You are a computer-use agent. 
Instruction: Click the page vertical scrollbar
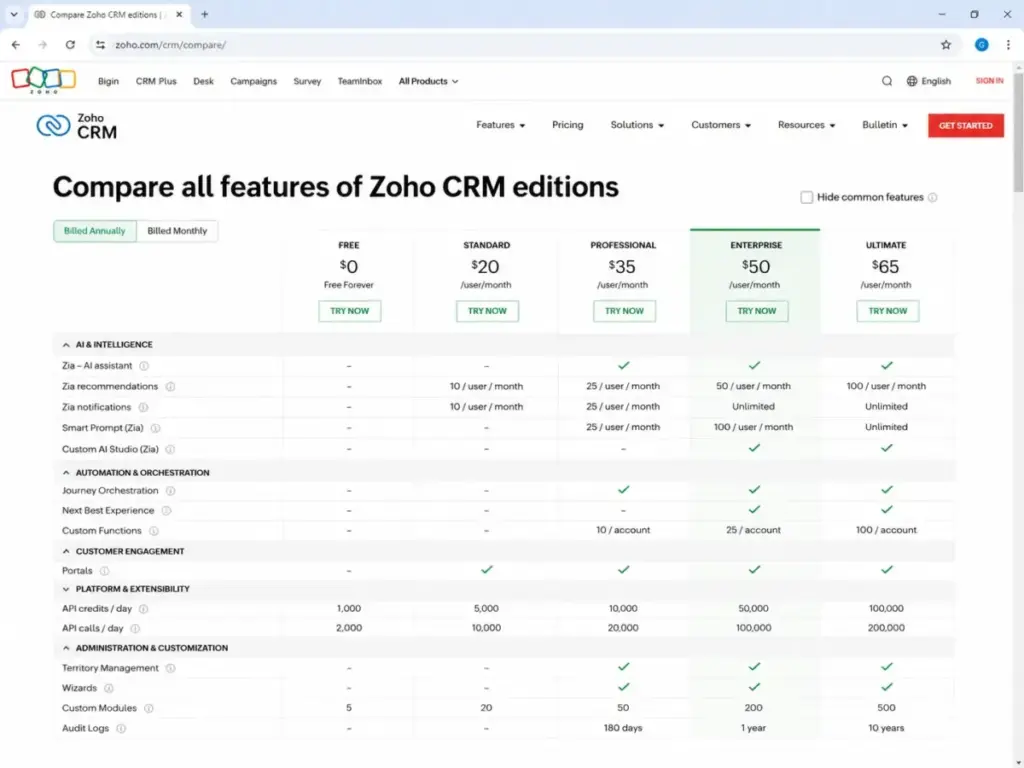coord(1019,133)
